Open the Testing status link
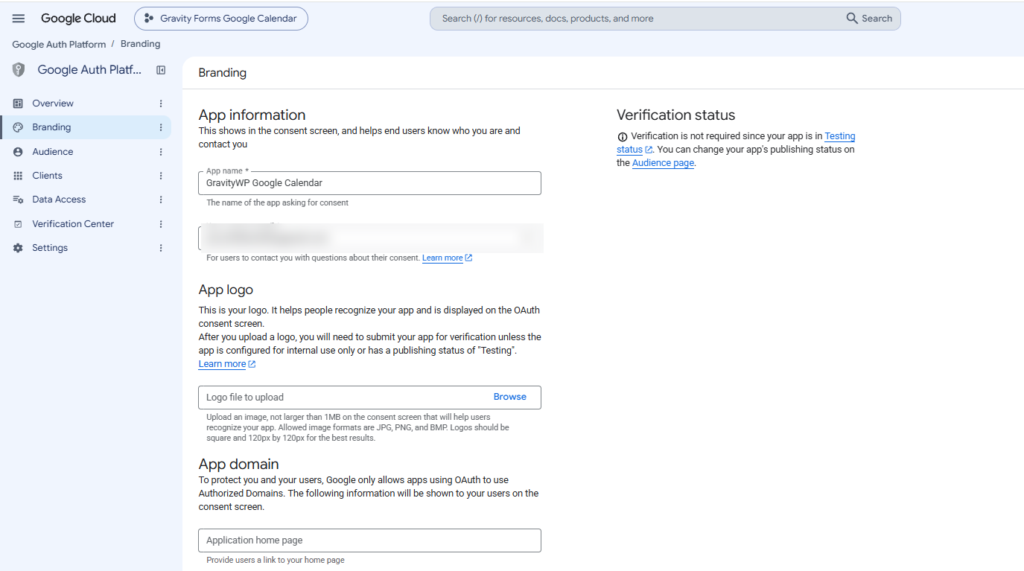The image size is (1024, 571). (839, 136)
